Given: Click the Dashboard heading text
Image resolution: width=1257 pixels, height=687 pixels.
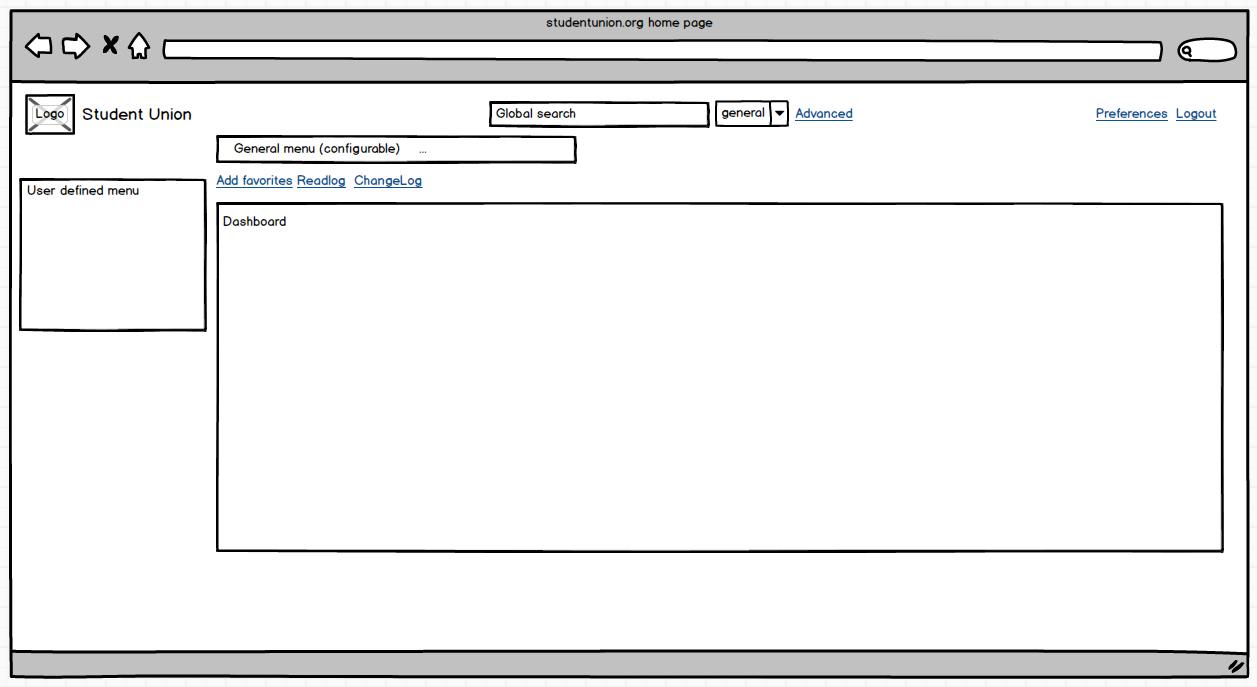Looking at the screenshot, I should pos(254,222).
